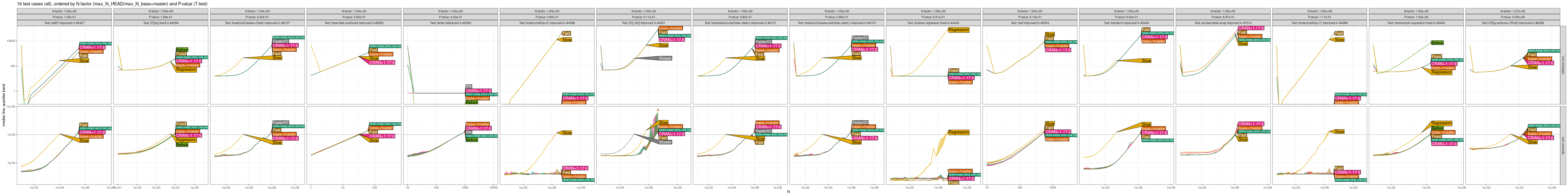Click gray 'Slower' label in upper DT[, .SD] panel
The image size is (1568, 196).
[665, 59]
